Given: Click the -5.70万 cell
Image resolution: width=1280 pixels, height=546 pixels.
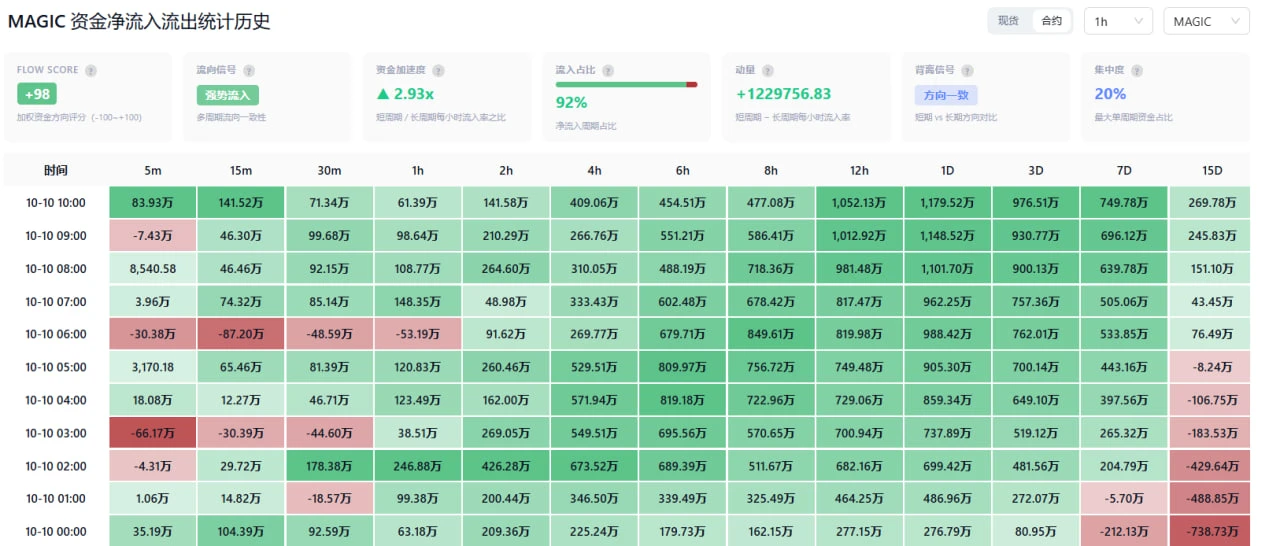Looking at the screenshot, I should pyautogui.click(x=1124, y=499).
